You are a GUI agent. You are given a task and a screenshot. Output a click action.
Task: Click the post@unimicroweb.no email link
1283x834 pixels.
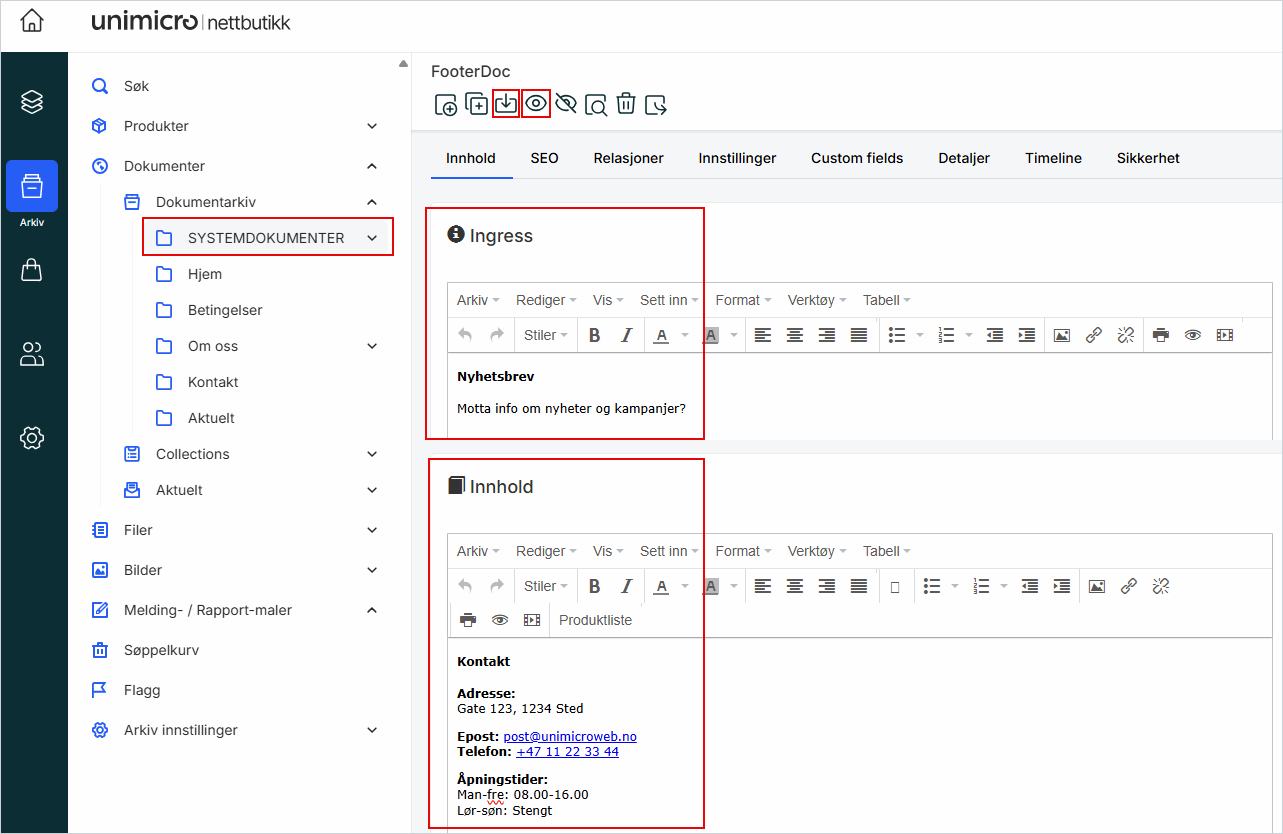(x=569, y=737)
